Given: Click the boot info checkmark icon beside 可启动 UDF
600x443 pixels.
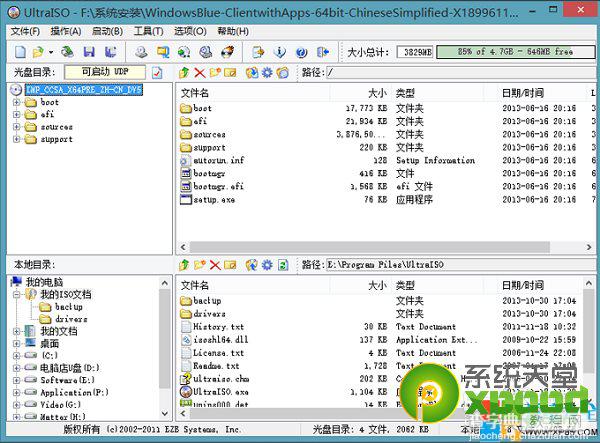Looking at the screenshot, I should tap(157, 72).
